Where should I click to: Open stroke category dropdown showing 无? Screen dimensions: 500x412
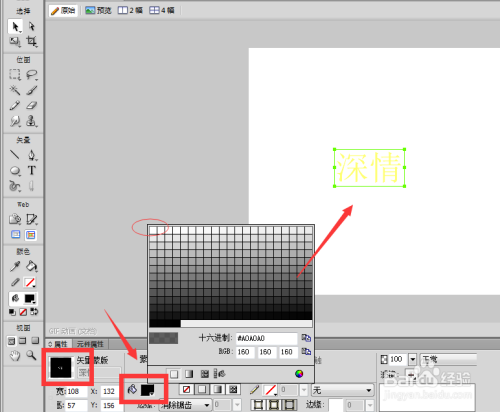tap(342, 390)
